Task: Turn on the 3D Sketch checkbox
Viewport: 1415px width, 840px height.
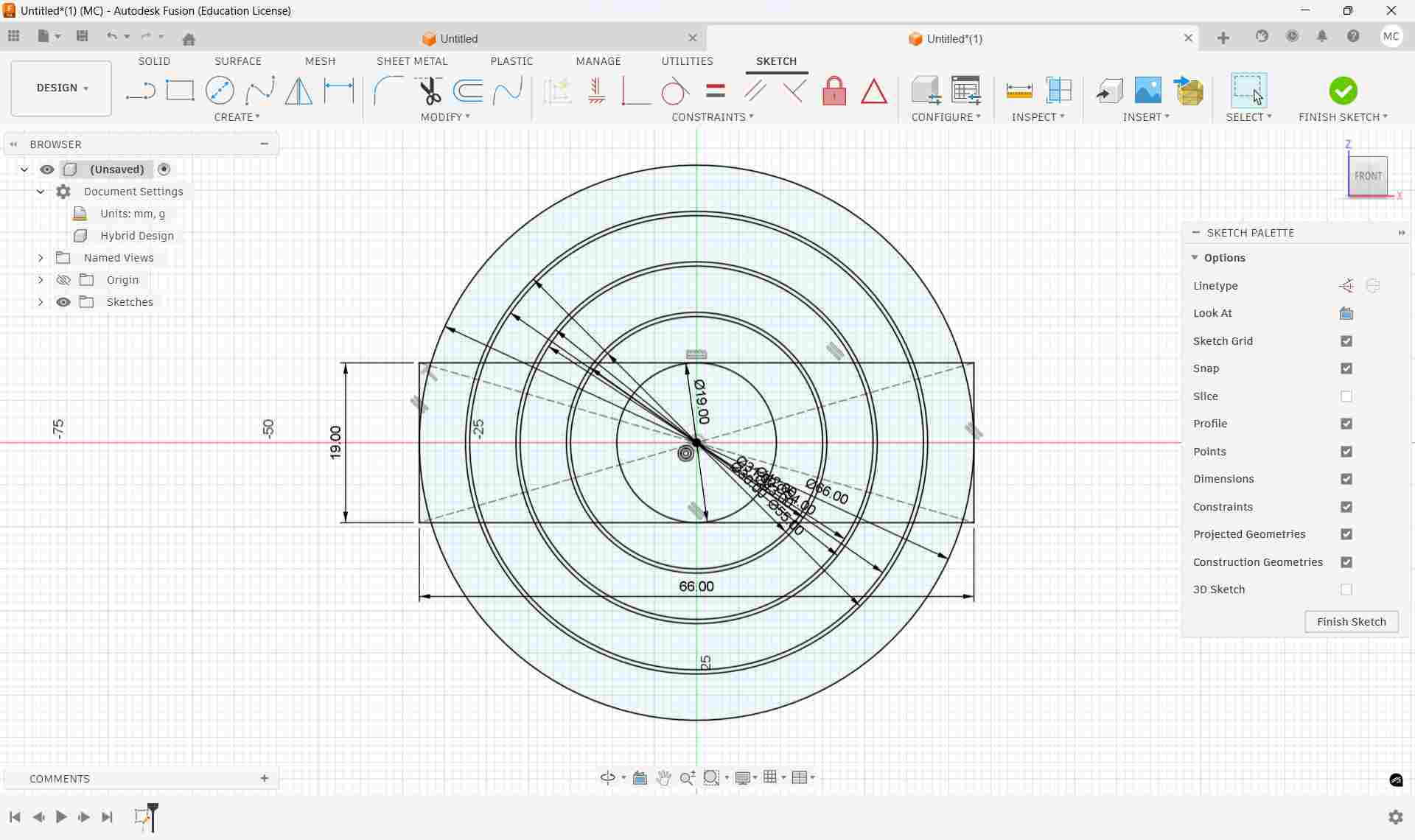Action: (x=1346, y=589)
